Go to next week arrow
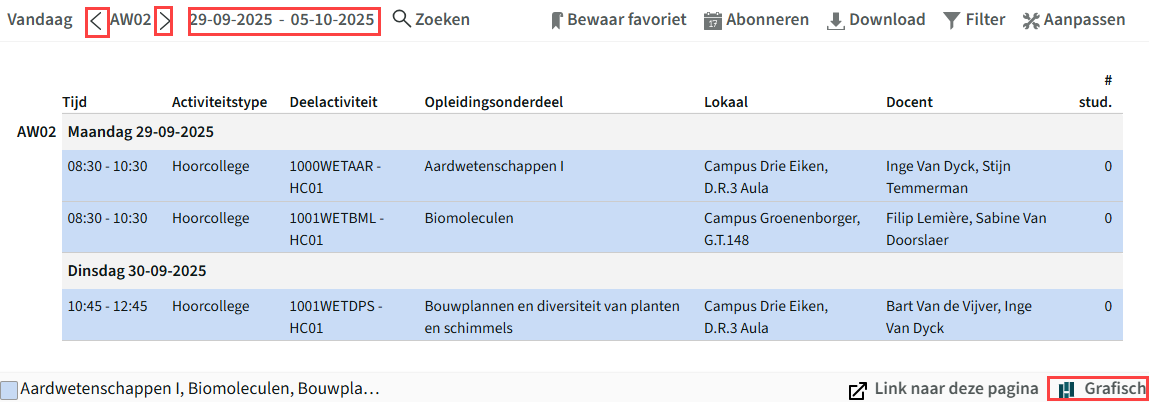This screenshot has width=1149, height=402. point(164,21)
